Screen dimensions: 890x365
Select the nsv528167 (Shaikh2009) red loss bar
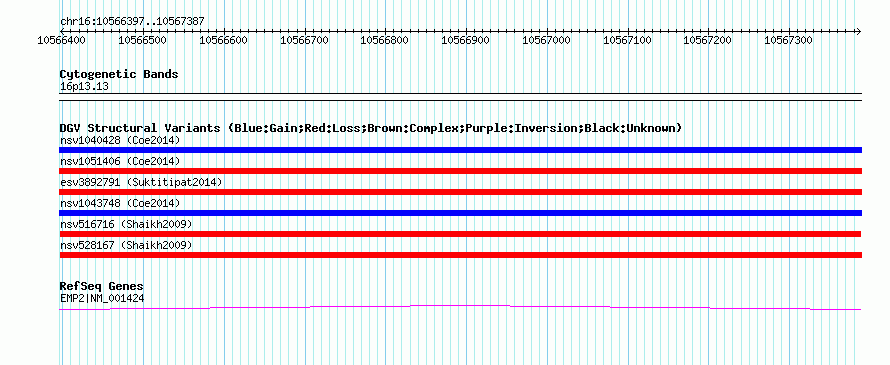[x=460, y=255]
